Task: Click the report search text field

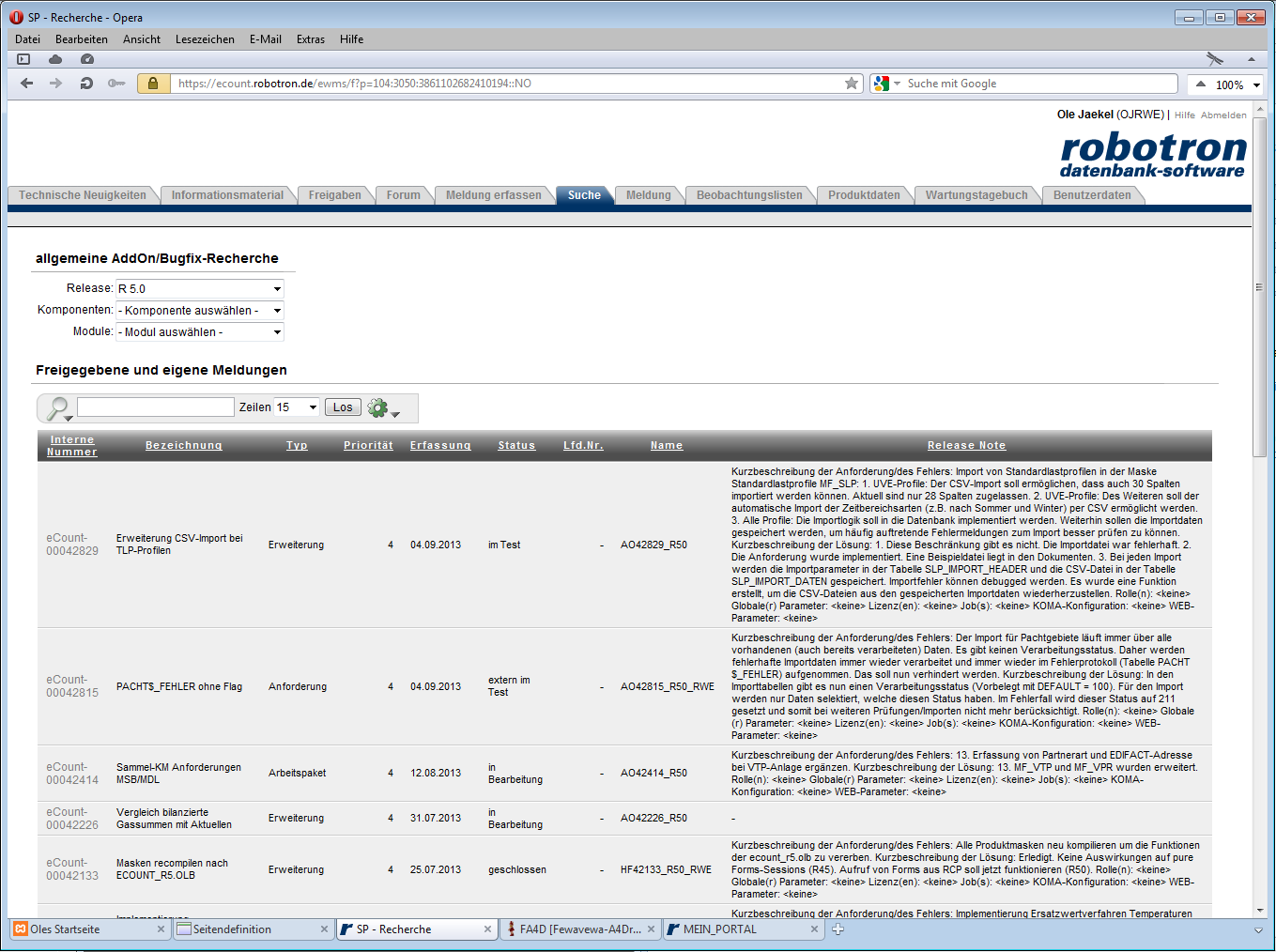Action: [156, 407]
